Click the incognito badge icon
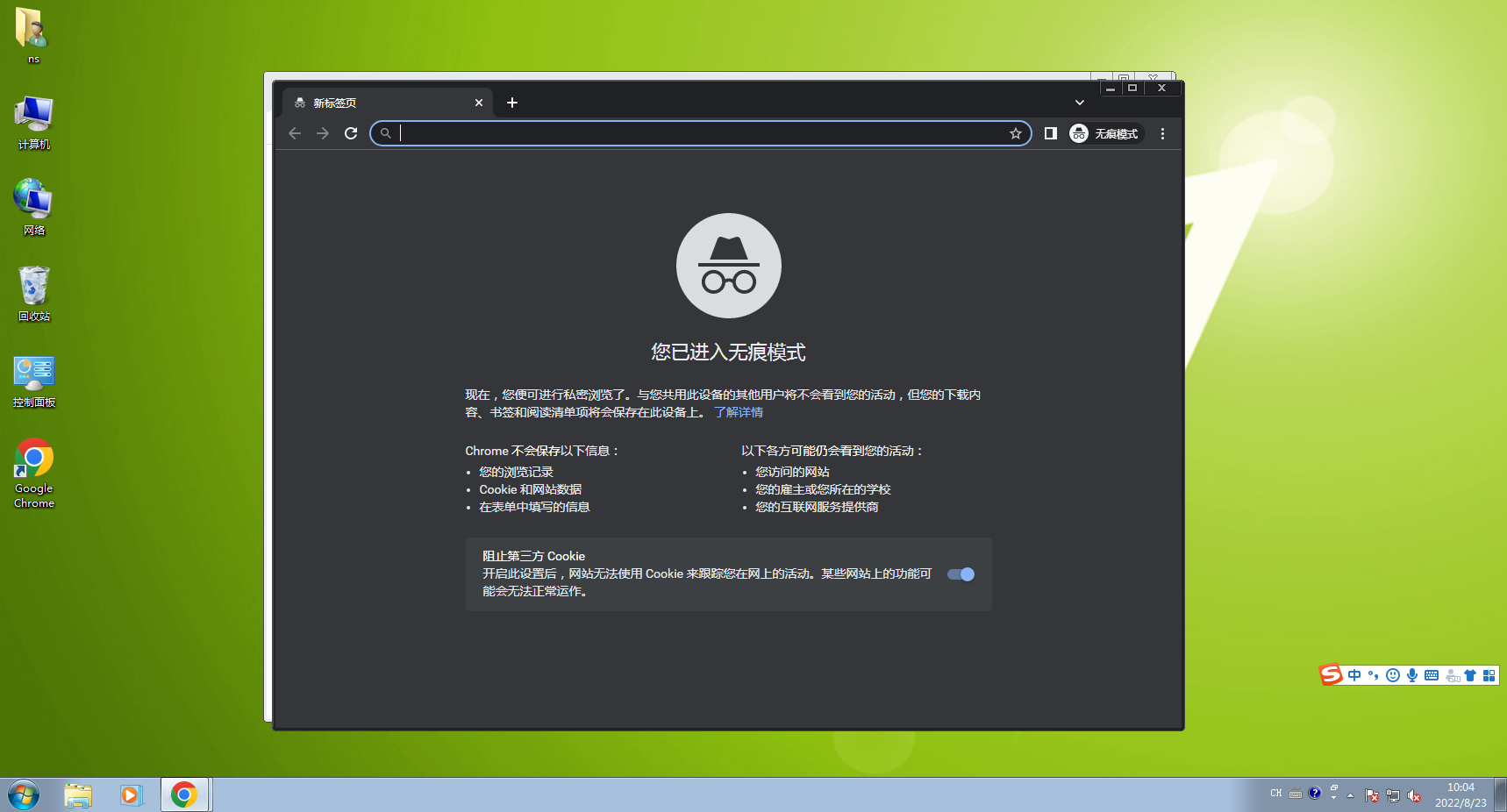 click(1078, 133)
